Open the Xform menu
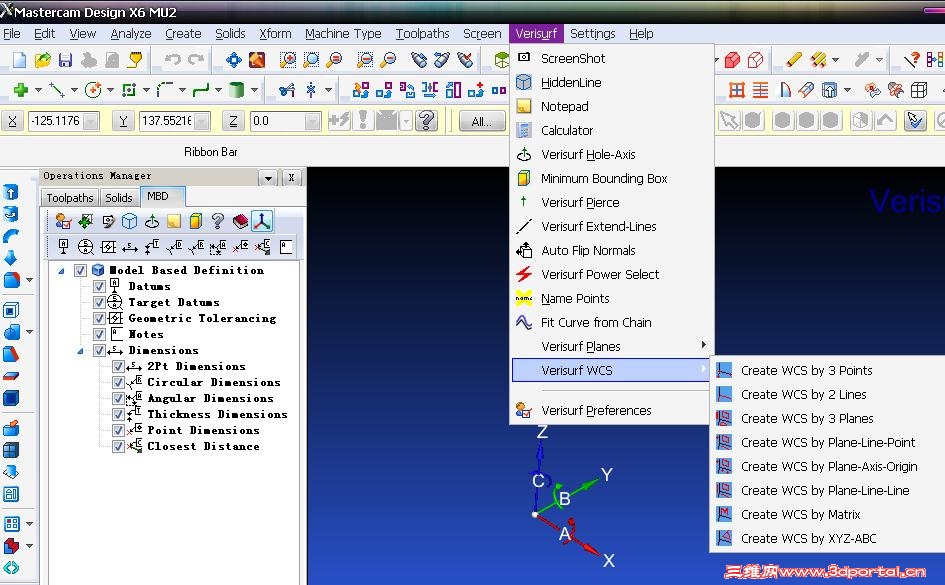945x585 pixels. tap(275, 34)
